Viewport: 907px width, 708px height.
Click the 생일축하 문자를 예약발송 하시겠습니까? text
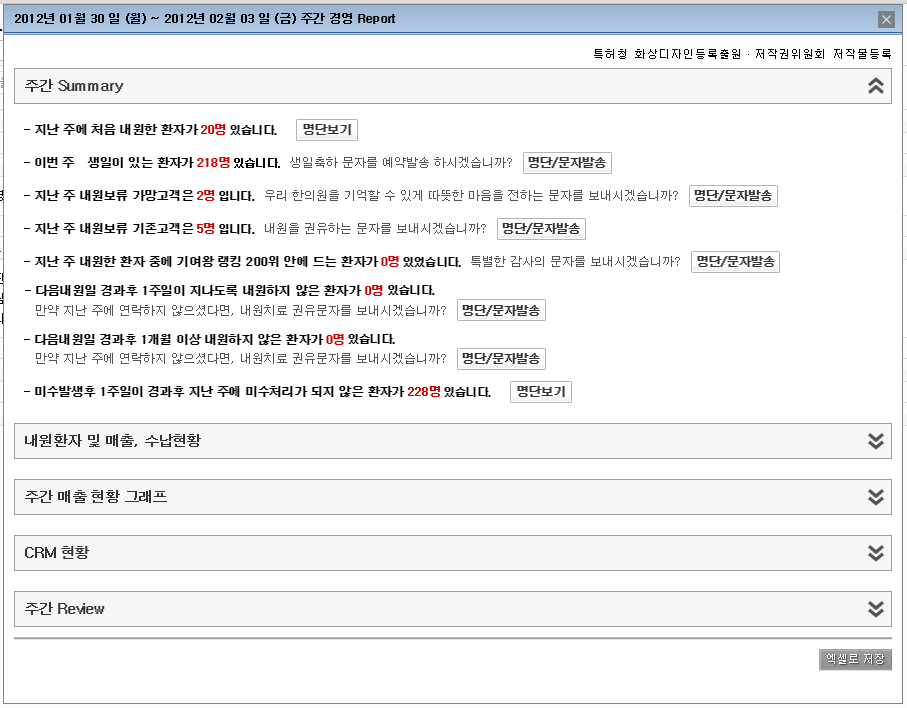(x=401, y=163)
